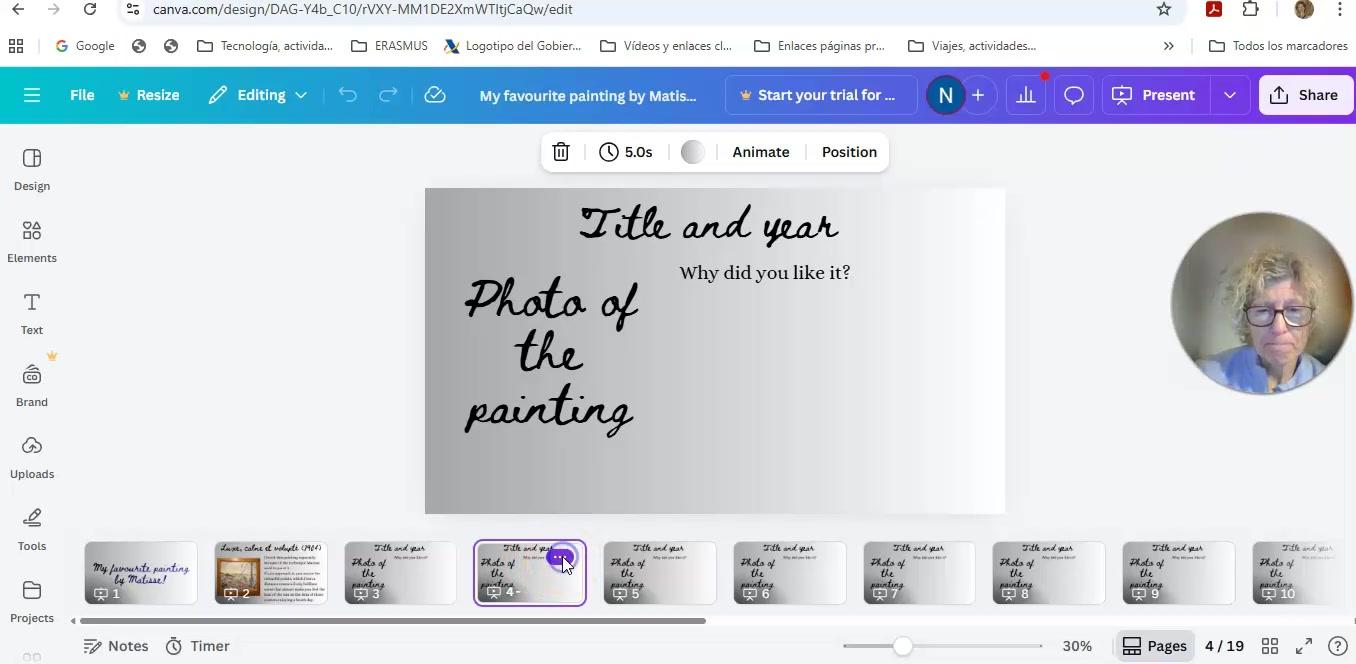Image resolution: width=1356 pixels, height=664 pixels.
Task: Select the 'Why did you like it?' text
Action: pyautogui.click(x=765, y=273)
